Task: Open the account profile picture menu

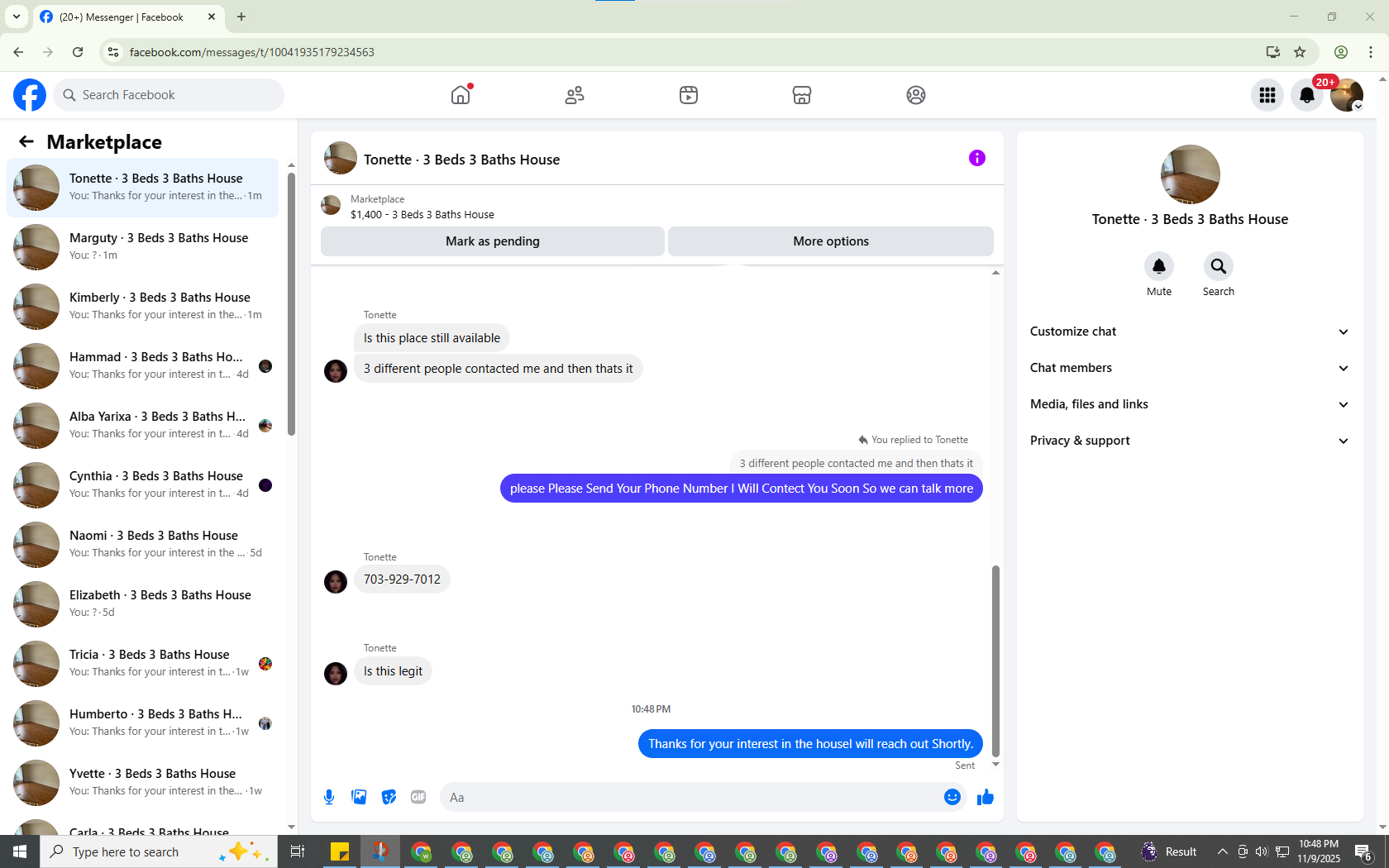Action: pos(1347,95)
